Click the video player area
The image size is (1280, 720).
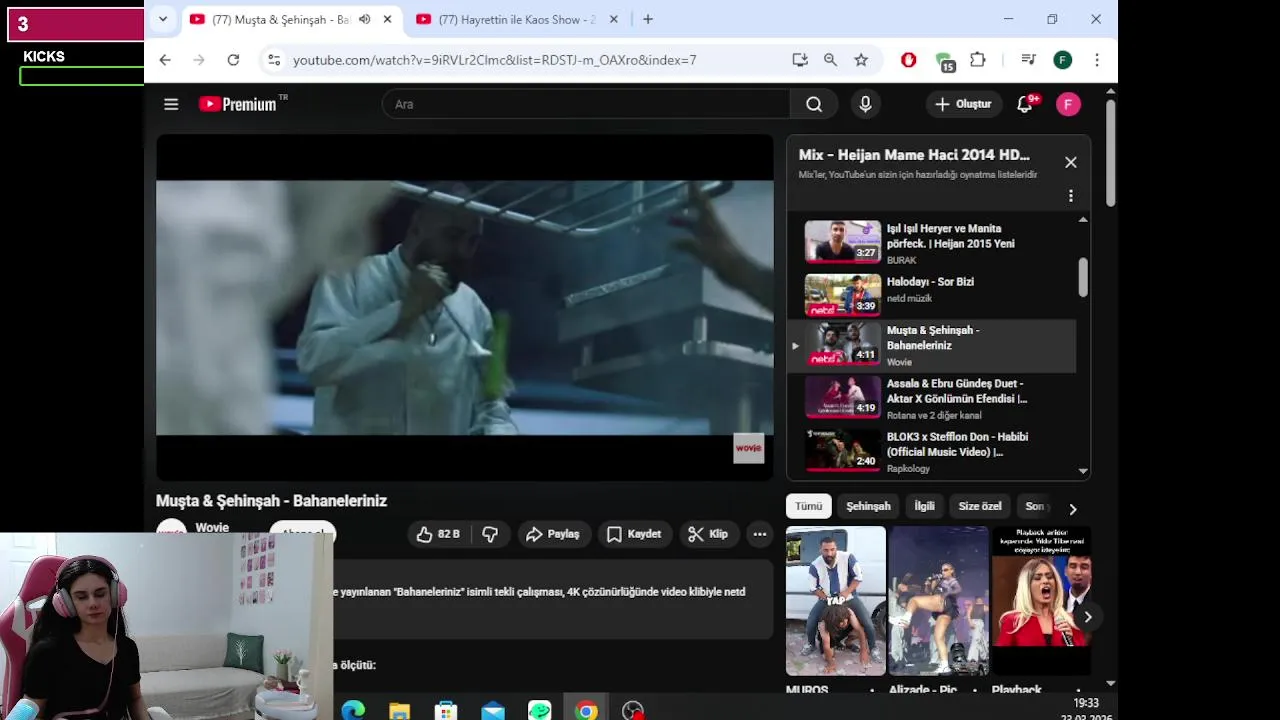point(464,308)
